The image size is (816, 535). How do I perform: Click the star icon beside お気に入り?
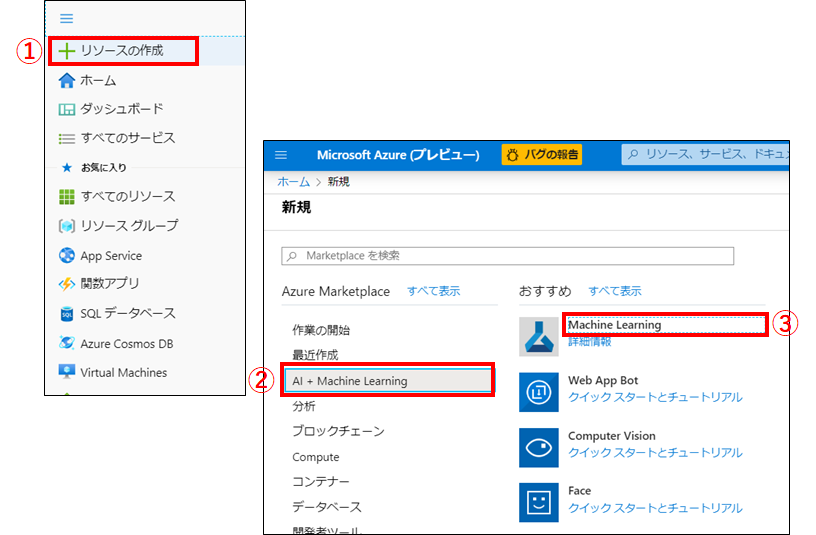point(67,168)
